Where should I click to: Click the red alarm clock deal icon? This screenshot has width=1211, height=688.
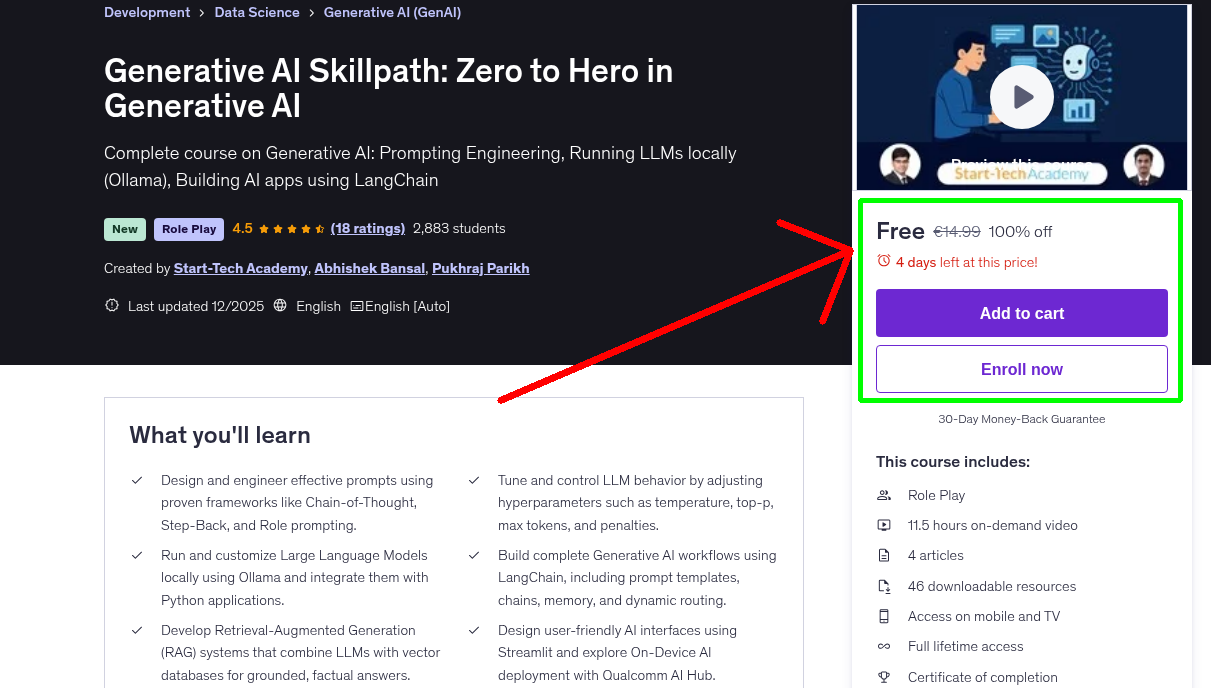[x=883, y=260]
